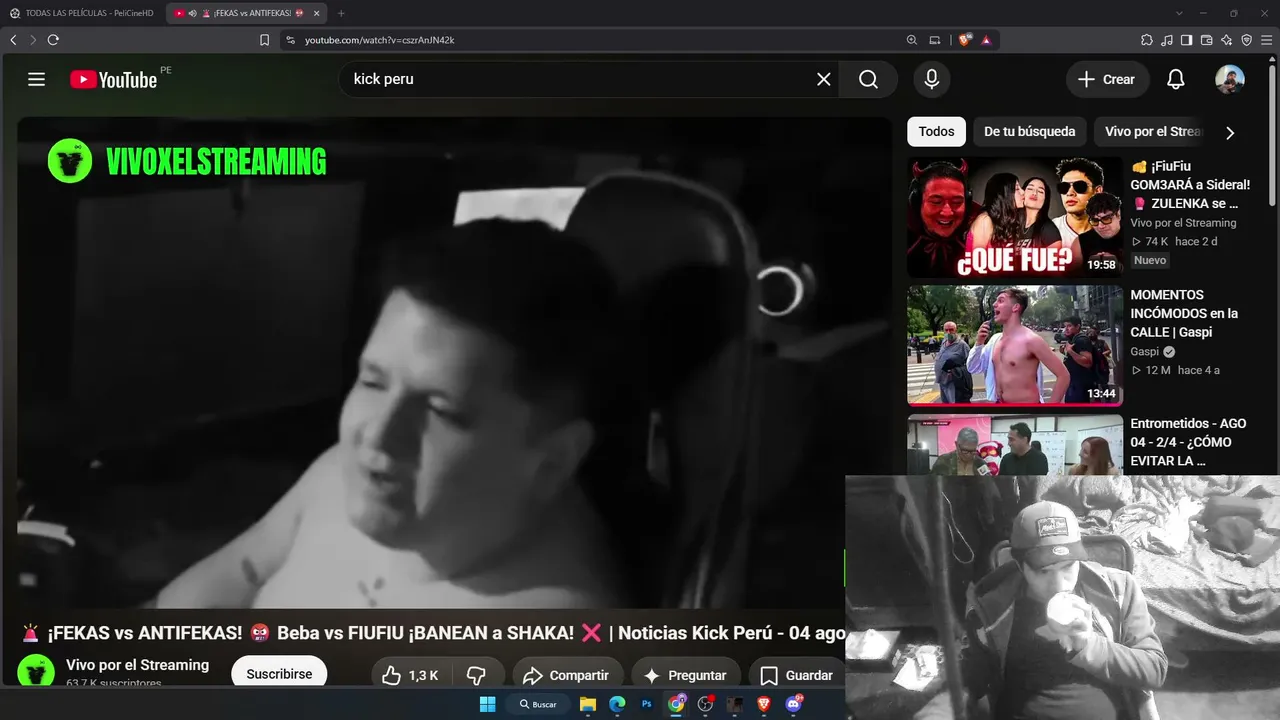Go to the YouTube home logo
The height and width of the screenshot is (720, 1280).
[114, 79]
